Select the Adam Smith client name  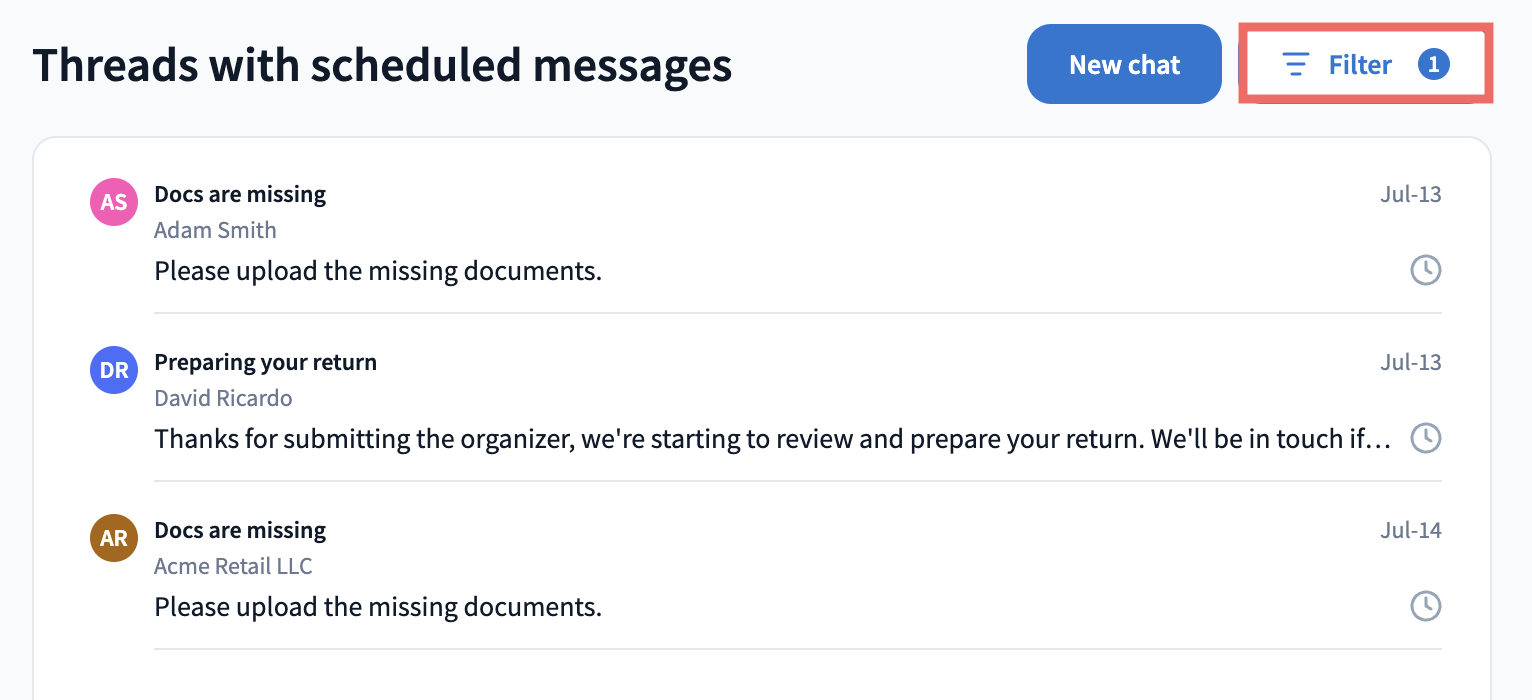pos(215,230)
